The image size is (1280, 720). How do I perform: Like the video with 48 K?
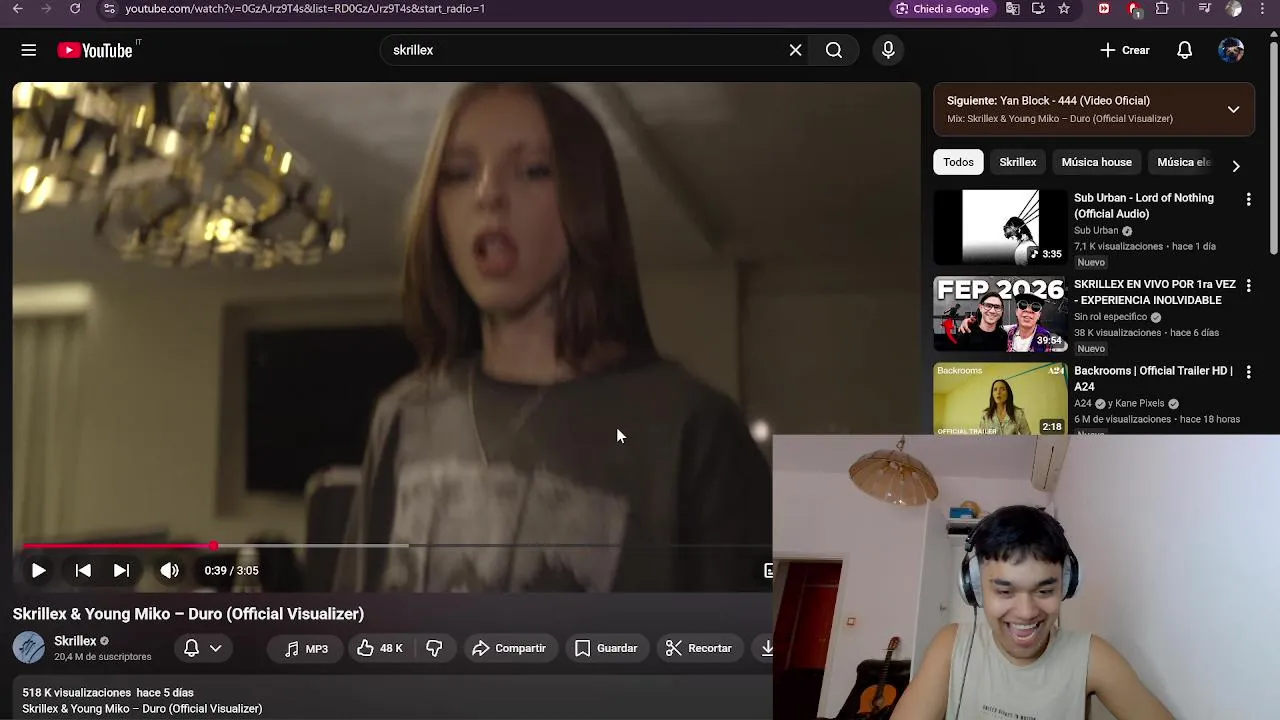coord(380,648)
